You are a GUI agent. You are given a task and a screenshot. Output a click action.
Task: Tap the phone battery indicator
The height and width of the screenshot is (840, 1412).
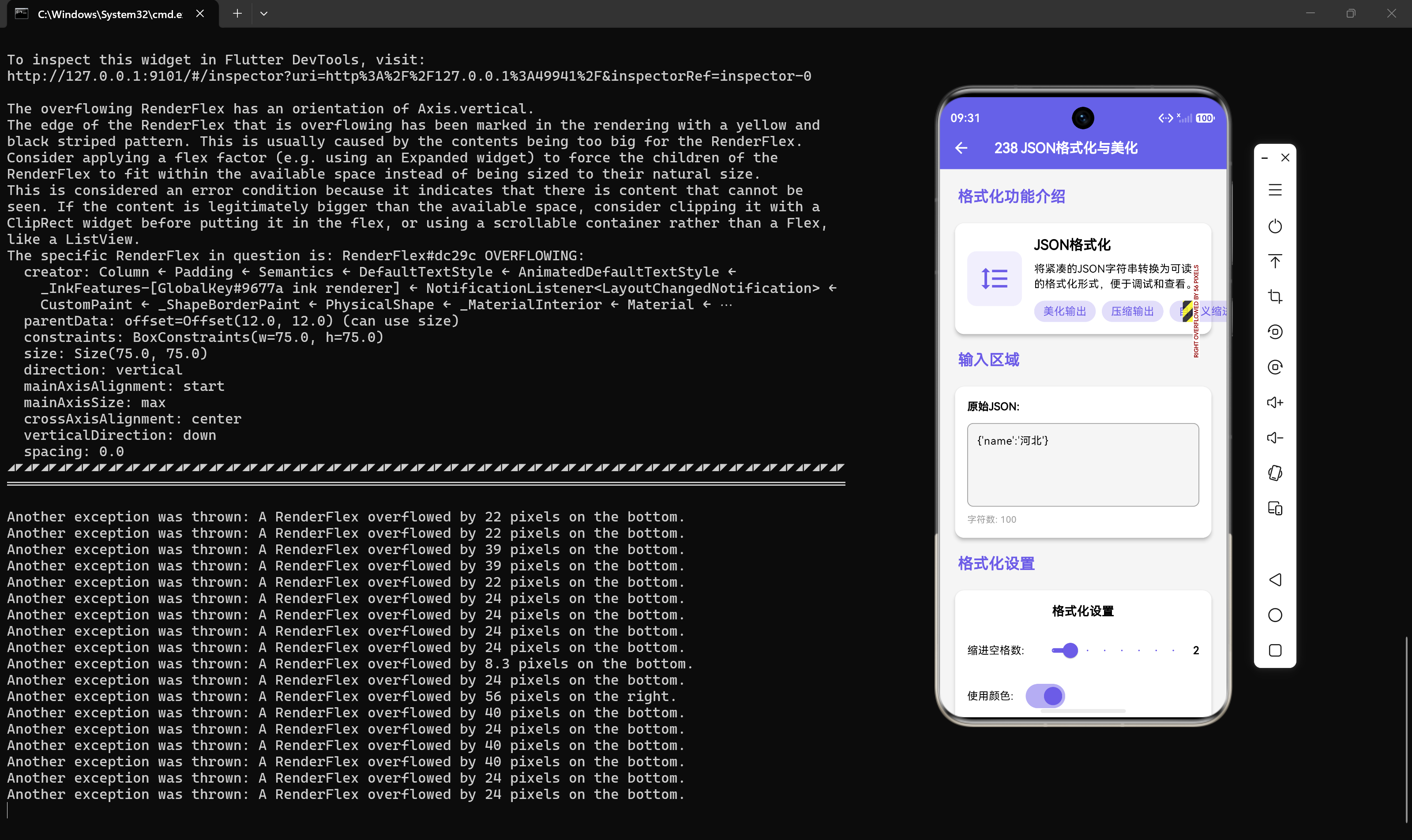click(x=1205, y=118)
